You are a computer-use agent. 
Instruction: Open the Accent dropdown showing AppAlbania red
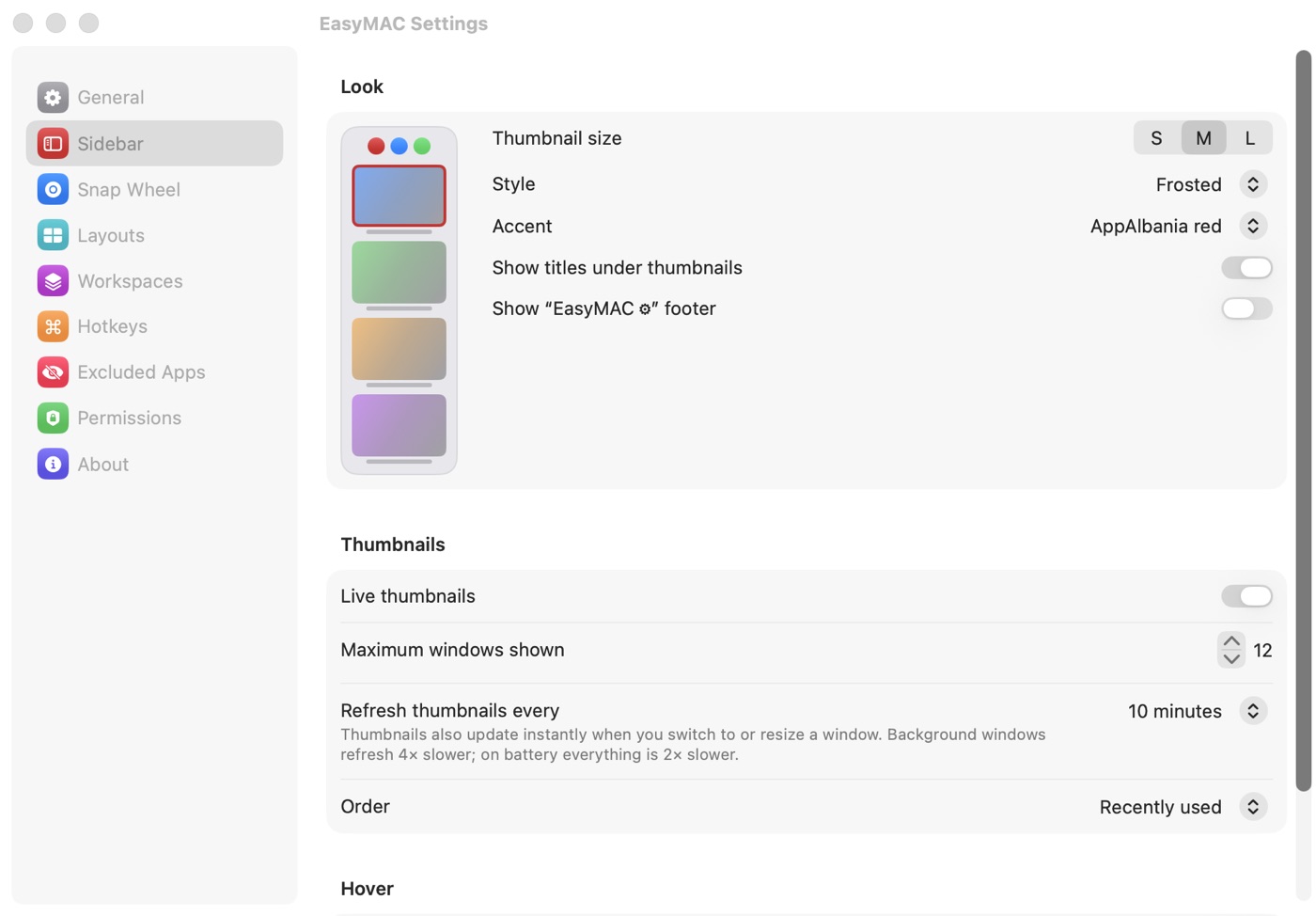click(x=1179, y=226)
